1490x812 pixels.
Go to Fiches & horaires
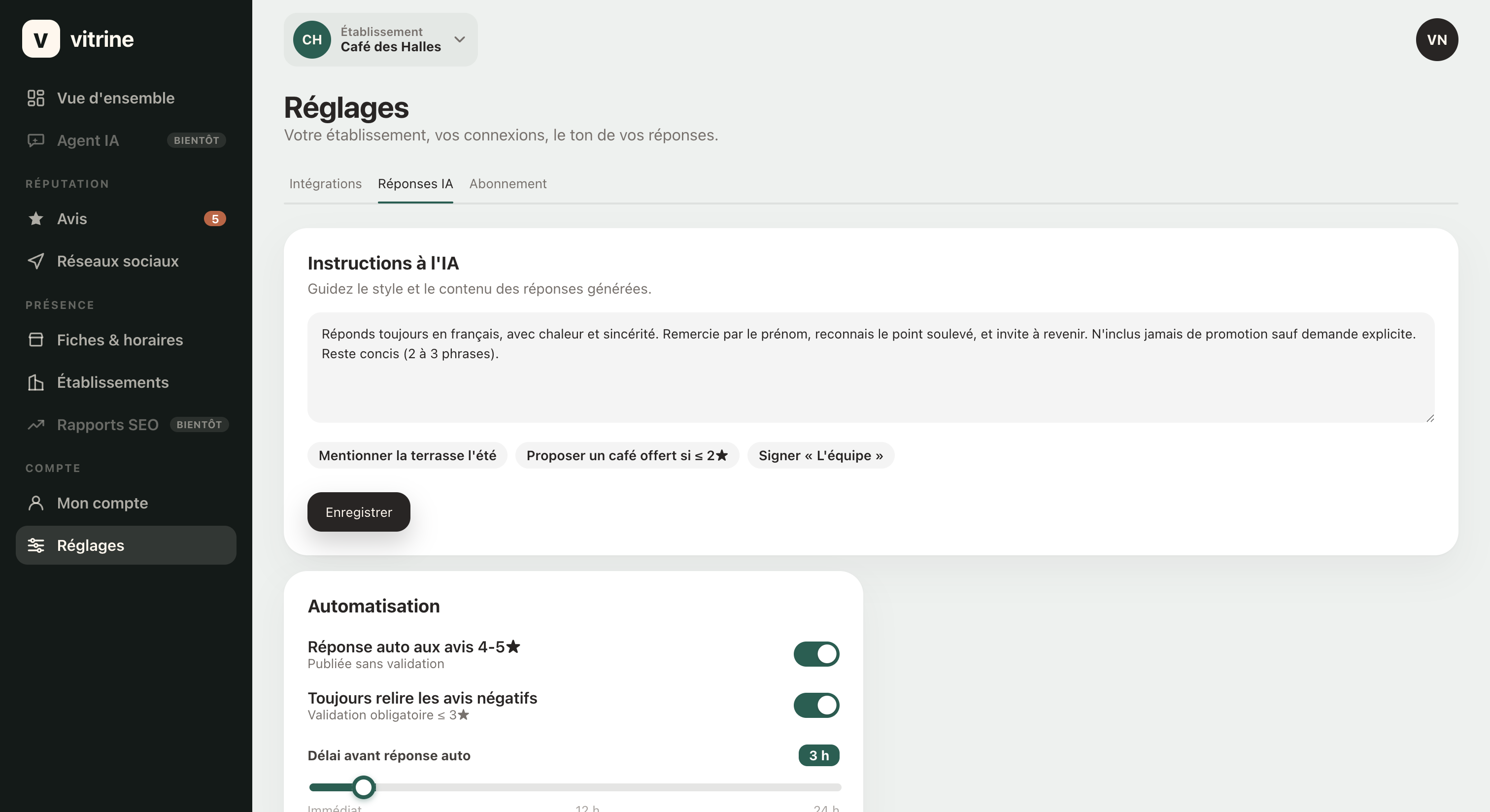126,339
